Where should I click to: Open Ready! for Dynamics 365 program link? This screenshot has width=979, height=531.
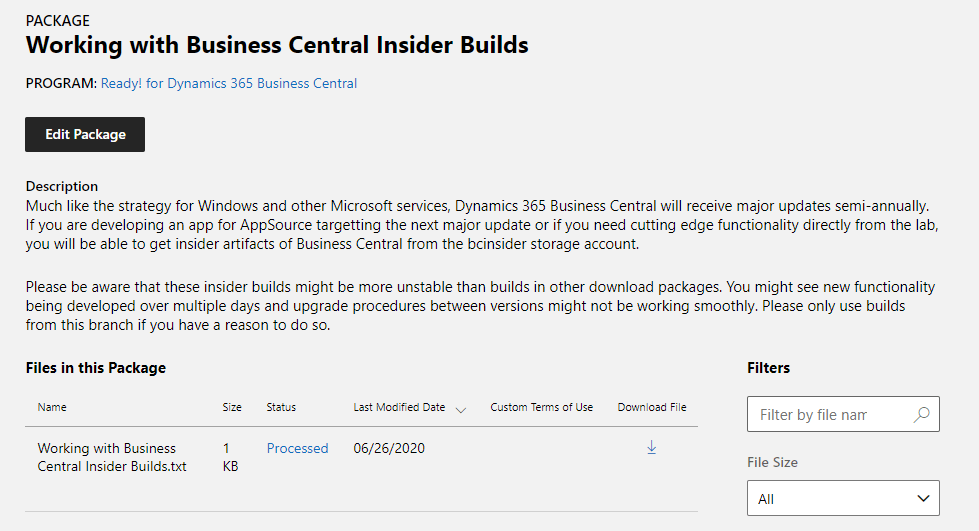click(x=229, y=84)
